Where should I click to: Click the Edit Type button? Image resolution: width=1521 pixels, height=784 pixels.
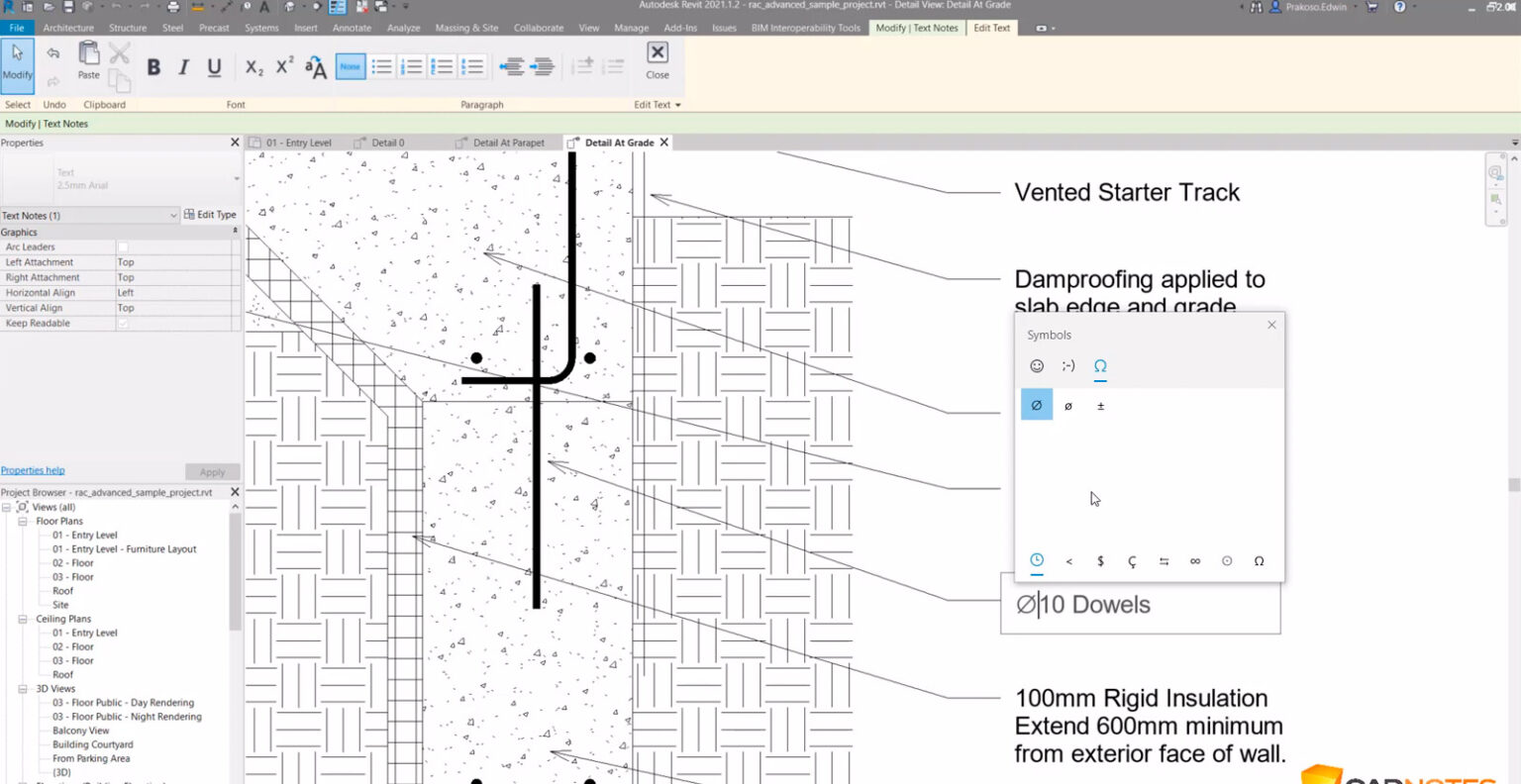[x=210, y=215]
